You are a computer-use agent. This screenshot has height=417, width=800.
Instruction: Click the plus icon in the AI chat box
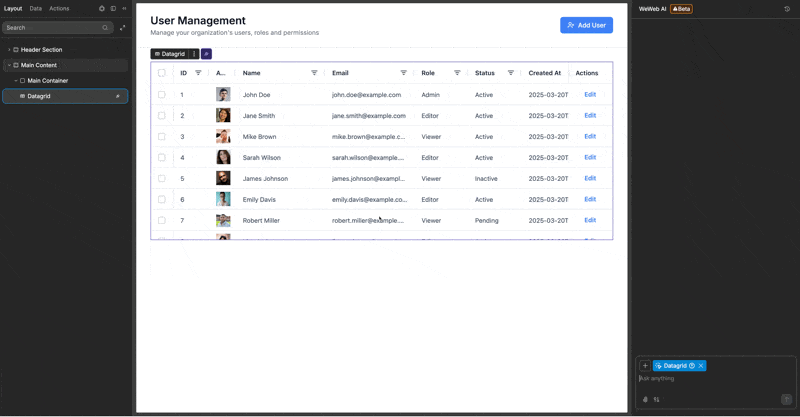(645, 365)
